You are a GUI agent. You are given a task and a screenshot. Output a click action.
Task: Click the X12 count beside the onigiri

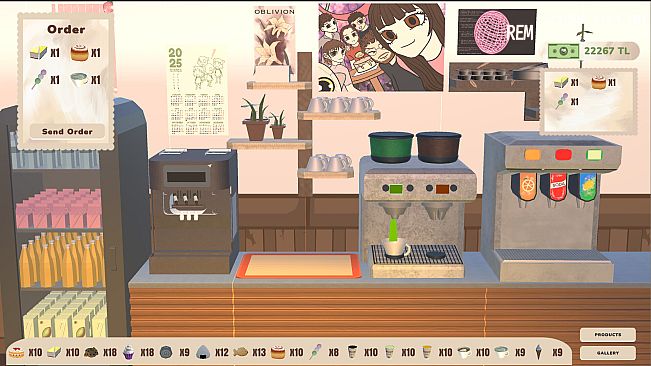(x=222, y=353)
